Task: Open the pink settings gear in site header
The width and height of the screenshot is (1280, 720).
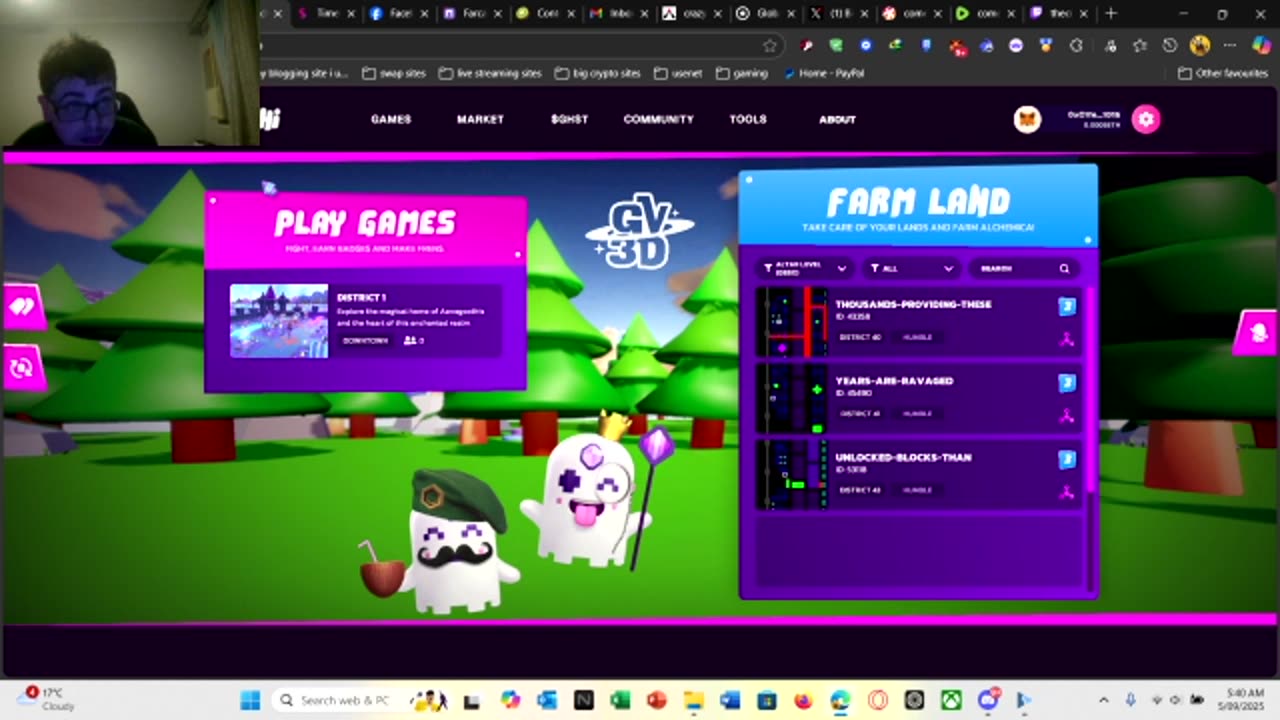Action: pyautogui.click(x=1146, y=119)
